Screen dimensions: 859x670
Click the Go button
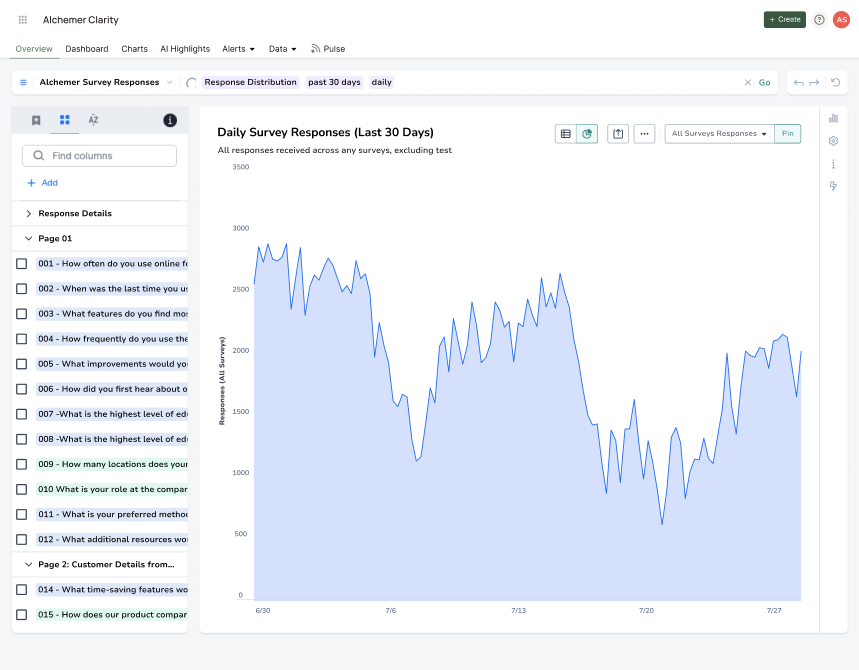tap(764, 83)
